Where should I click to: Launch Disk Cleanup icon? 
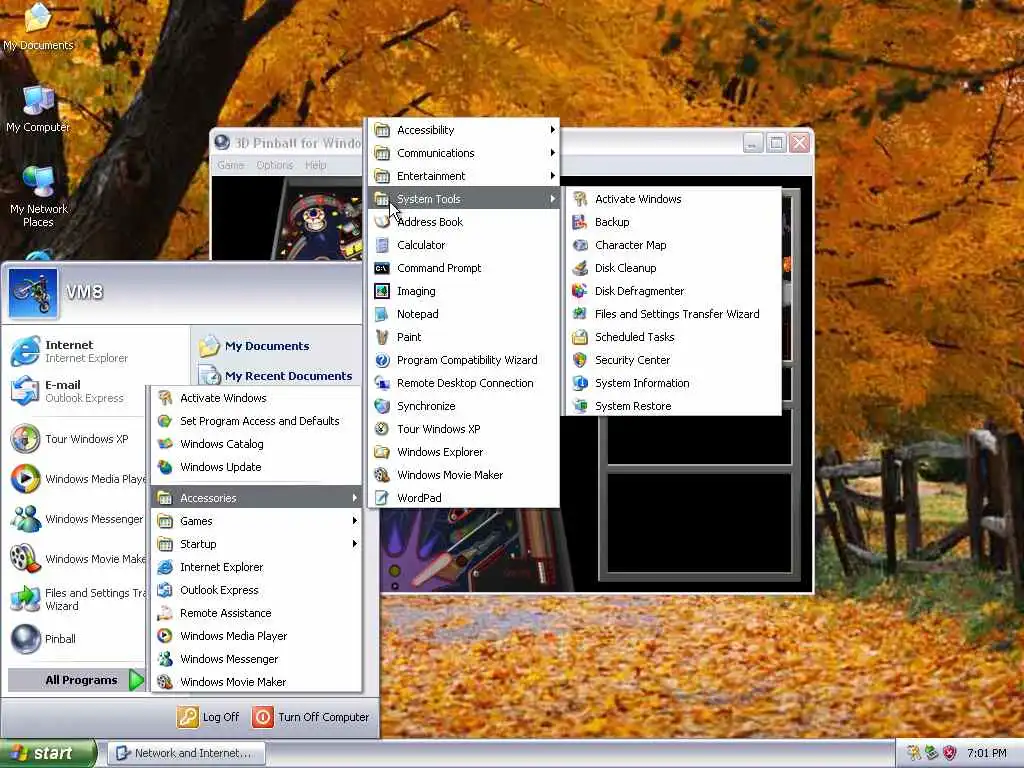pyautogui.click(x=579, y=268)
